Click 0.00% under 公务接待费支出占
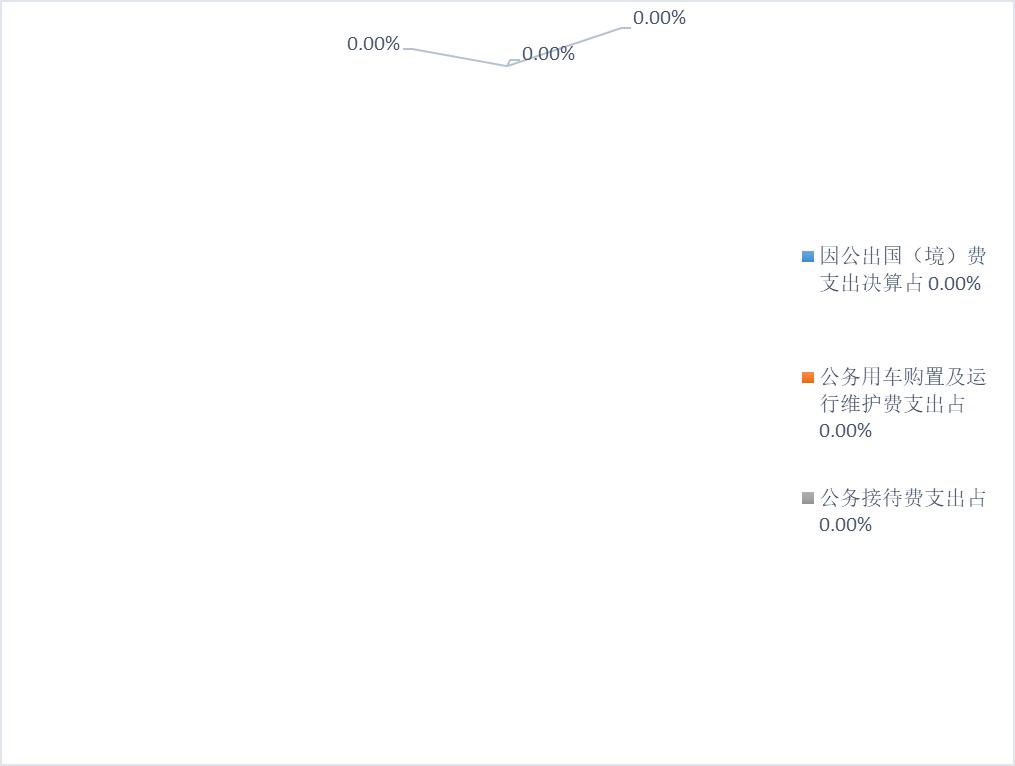Screen dimensions: 1015x766 point(845,525)
